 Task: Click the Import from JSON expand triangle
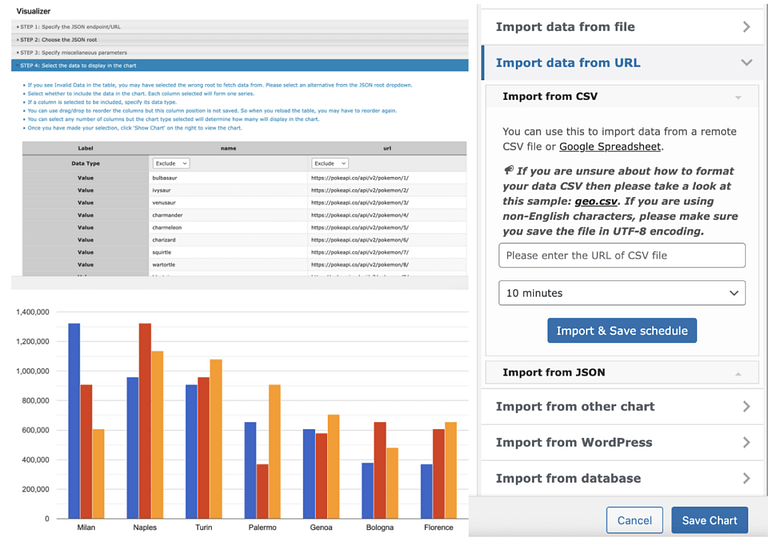(x=738, y=373)
